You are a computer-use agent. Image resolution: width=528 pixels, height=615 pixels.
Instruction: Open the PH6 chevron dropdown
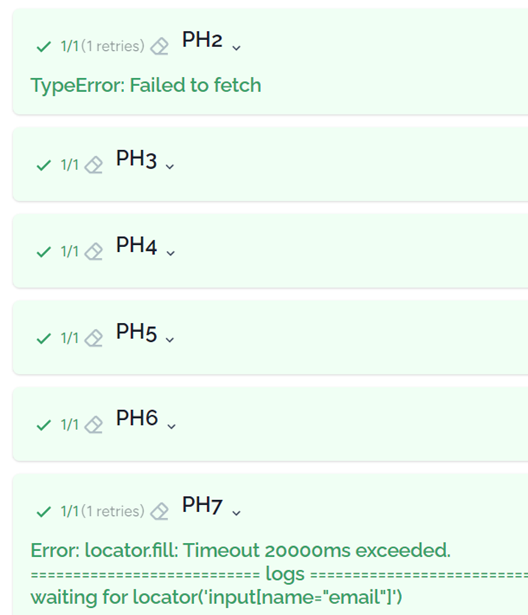click(171, 427)
